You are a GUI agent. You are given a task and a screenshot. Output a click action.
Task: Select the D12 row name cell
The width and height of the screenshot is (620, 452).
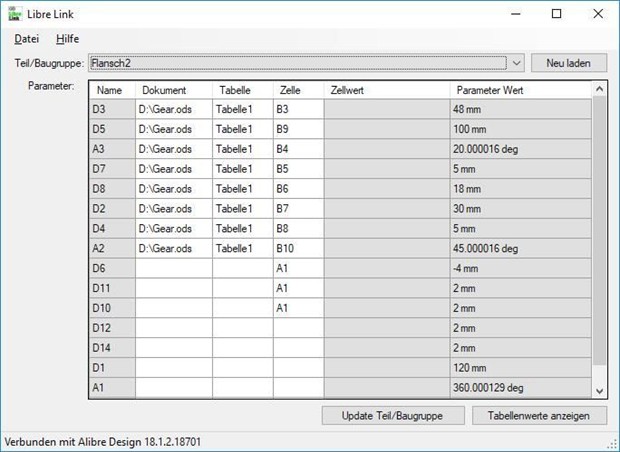(x=112, y=328)
